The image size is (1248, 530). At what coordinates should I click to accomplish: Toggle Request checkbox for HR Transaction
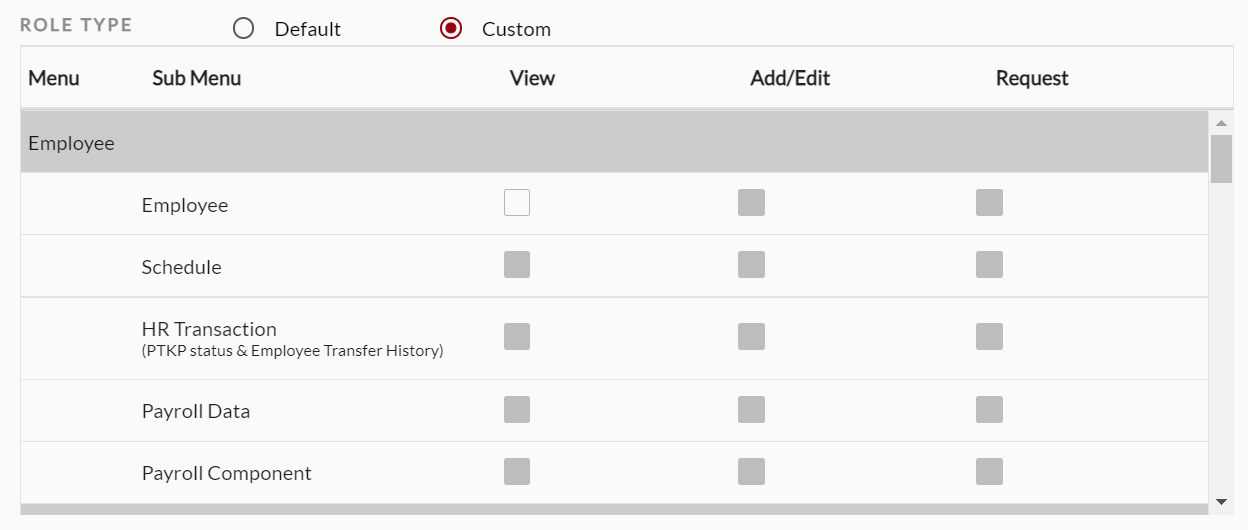(x=989, y=337)
